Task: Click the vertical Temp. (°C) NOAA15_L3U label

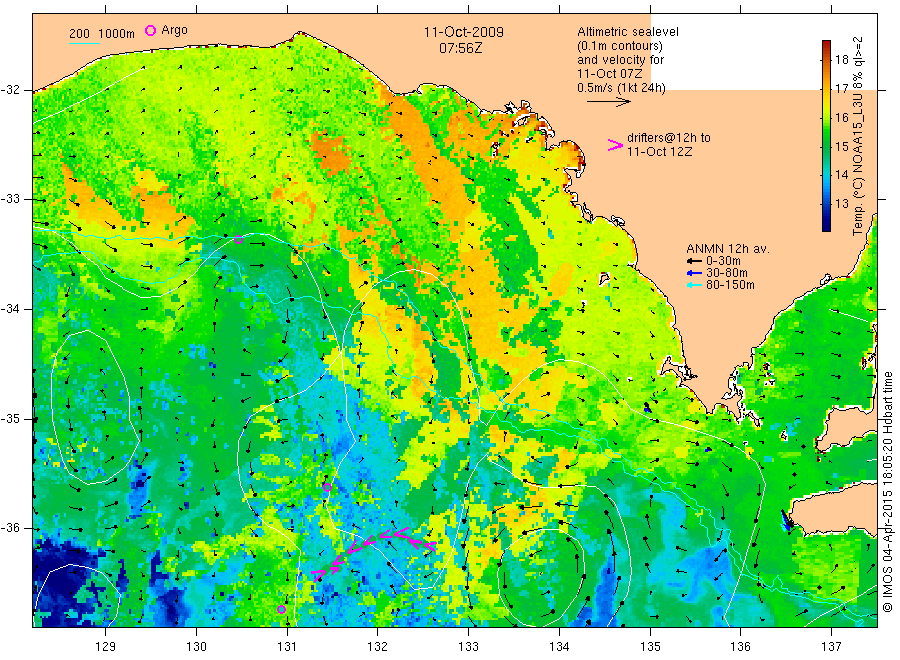Action: 858,136
